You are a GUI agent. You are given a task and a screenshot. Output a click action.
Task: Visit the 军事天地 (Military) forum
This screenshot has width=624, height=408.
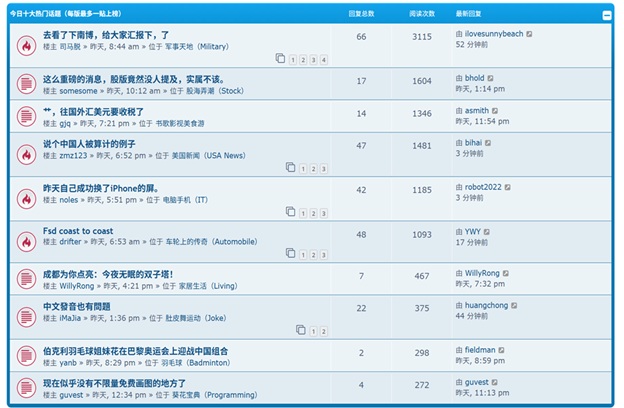(197, 47)
